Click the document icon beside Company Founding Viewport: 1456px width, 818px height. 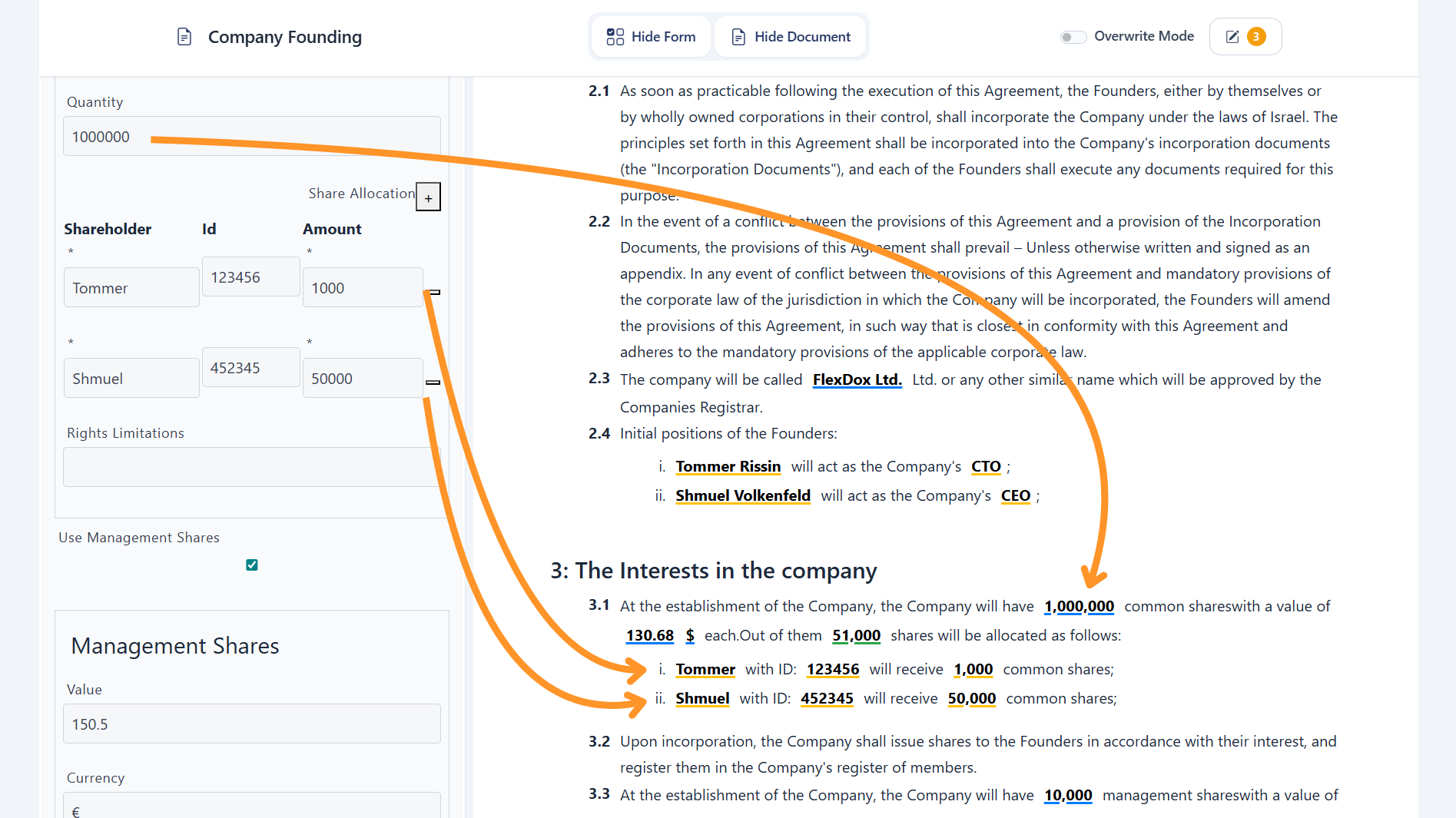click(x=184, y=37)
